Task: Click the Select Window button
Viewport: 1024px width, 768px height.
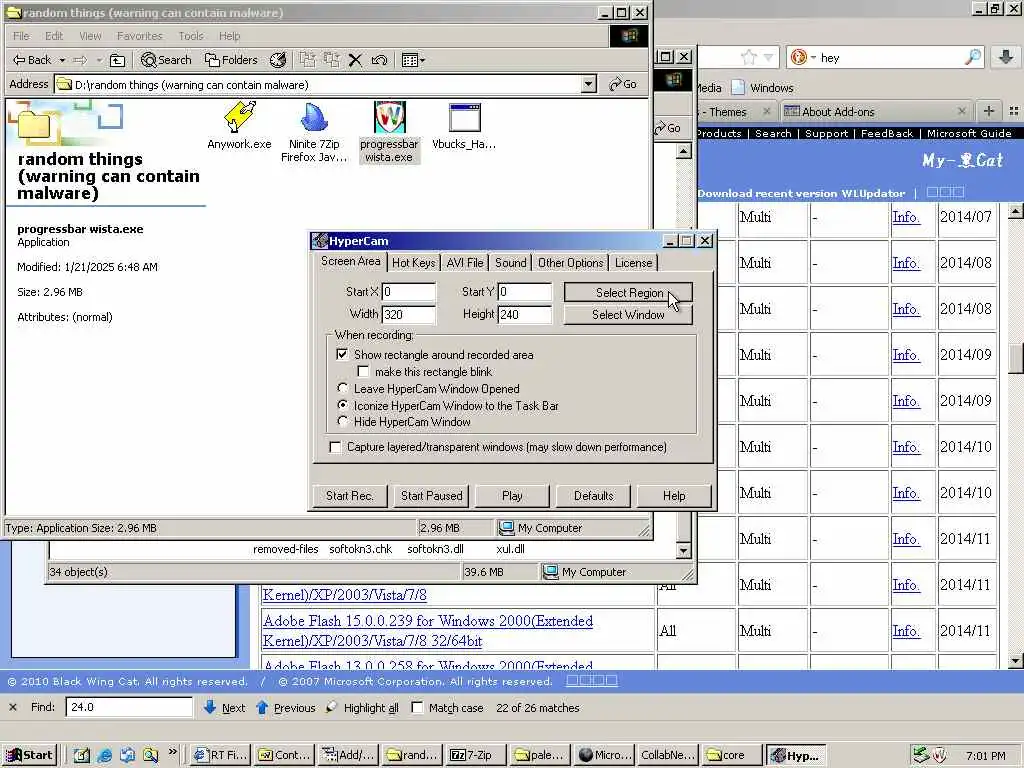Action: point(628,315)
